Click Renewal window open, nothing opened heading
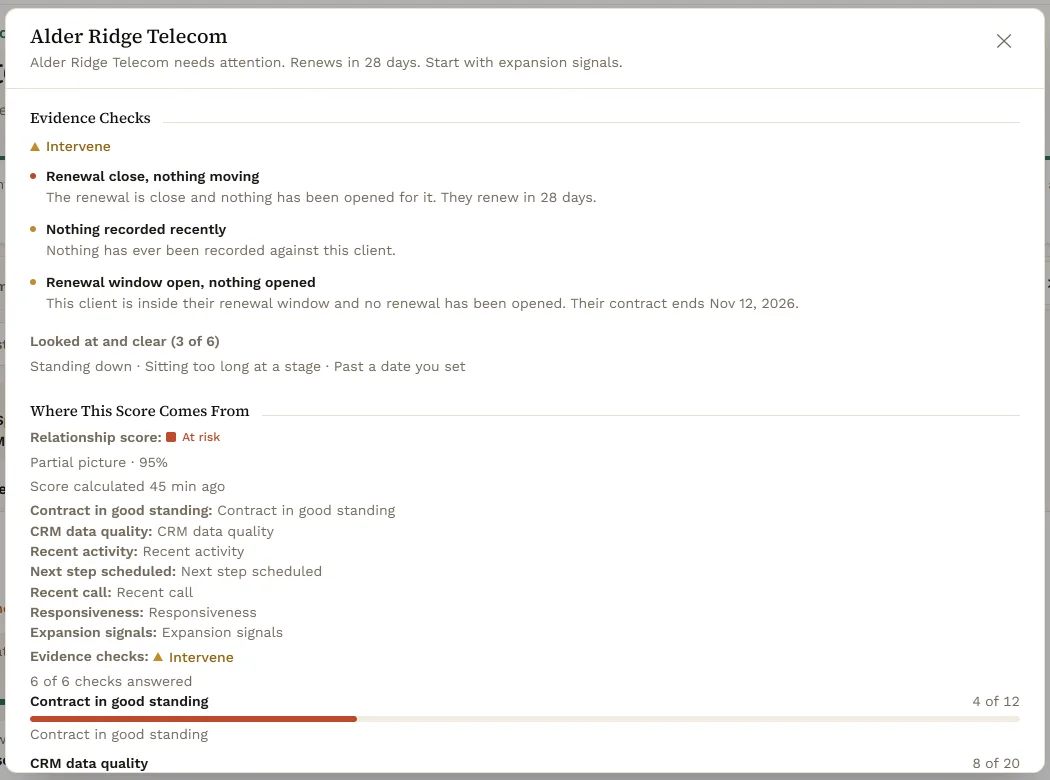The height and width of the screenshot is (780, 1050). tap(181, 283)
